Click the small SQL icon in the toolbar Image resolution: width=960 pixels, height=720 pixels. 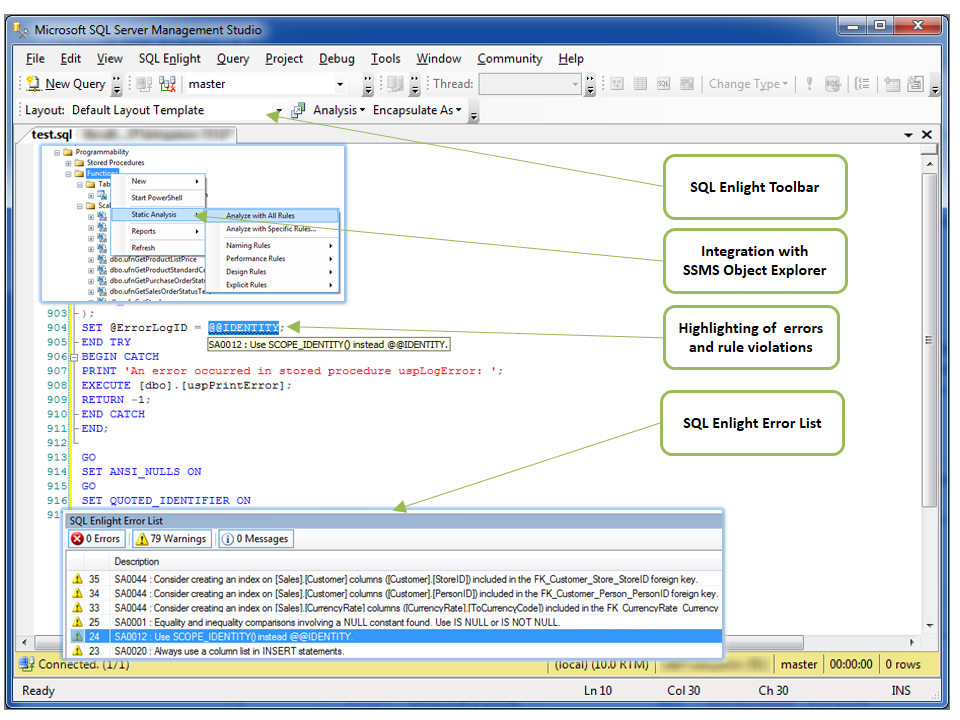pyautogui.click(x=663, y=83)
